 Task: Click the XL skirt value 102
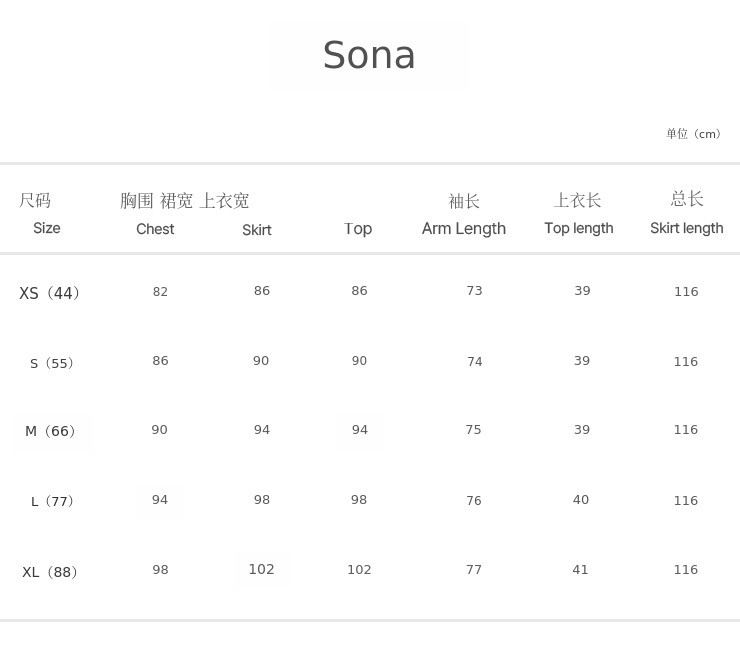(x=261, y=569)
